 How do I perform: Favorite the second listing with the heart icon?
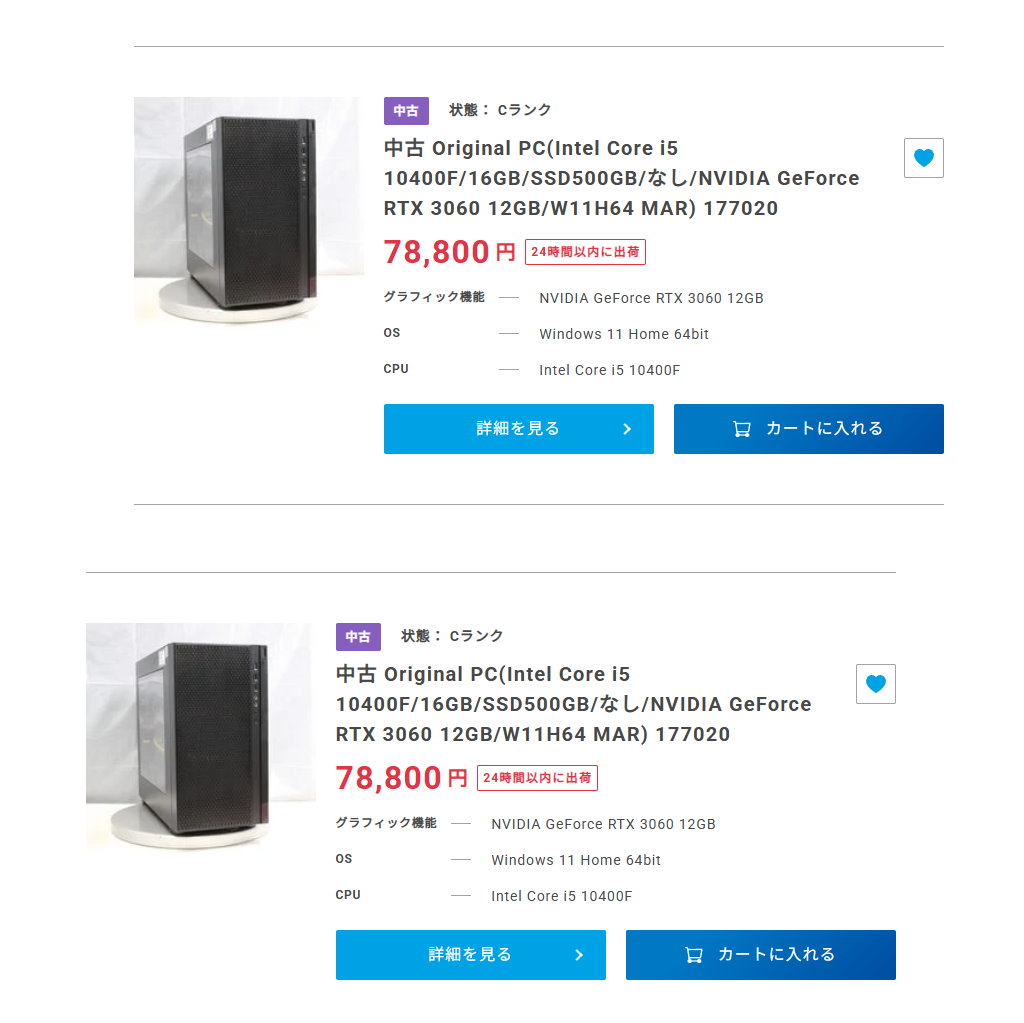[x=875, y=684]
